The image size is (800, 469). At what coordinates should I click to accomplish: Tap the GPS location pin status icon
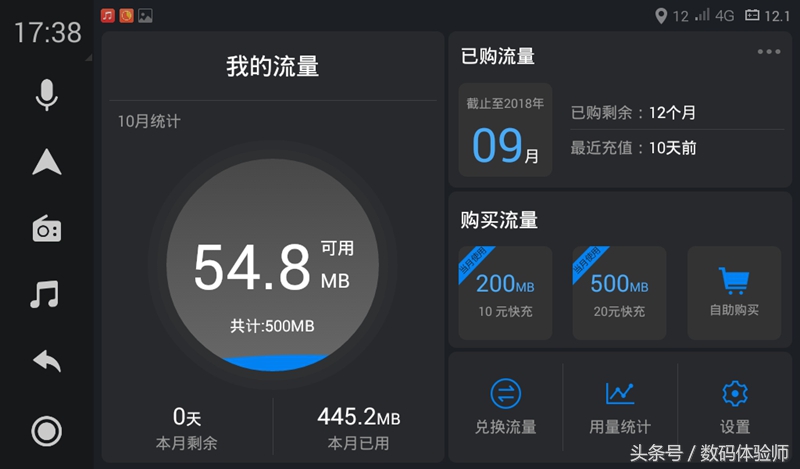[x=661, y=16]
